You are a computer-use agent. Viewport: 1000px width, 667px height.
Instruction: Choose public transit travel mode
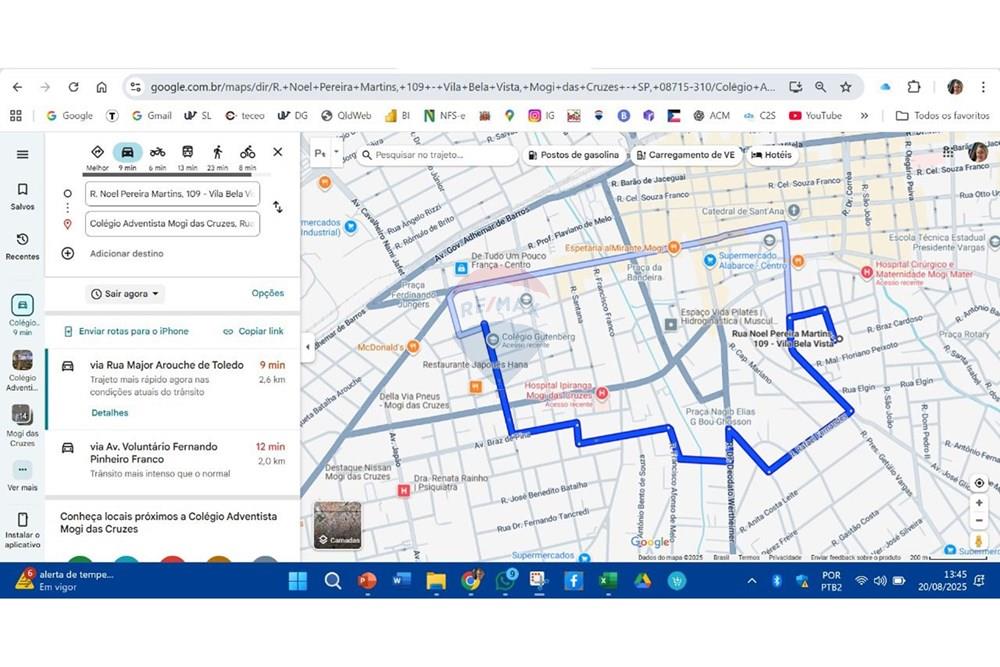point(187,153)
